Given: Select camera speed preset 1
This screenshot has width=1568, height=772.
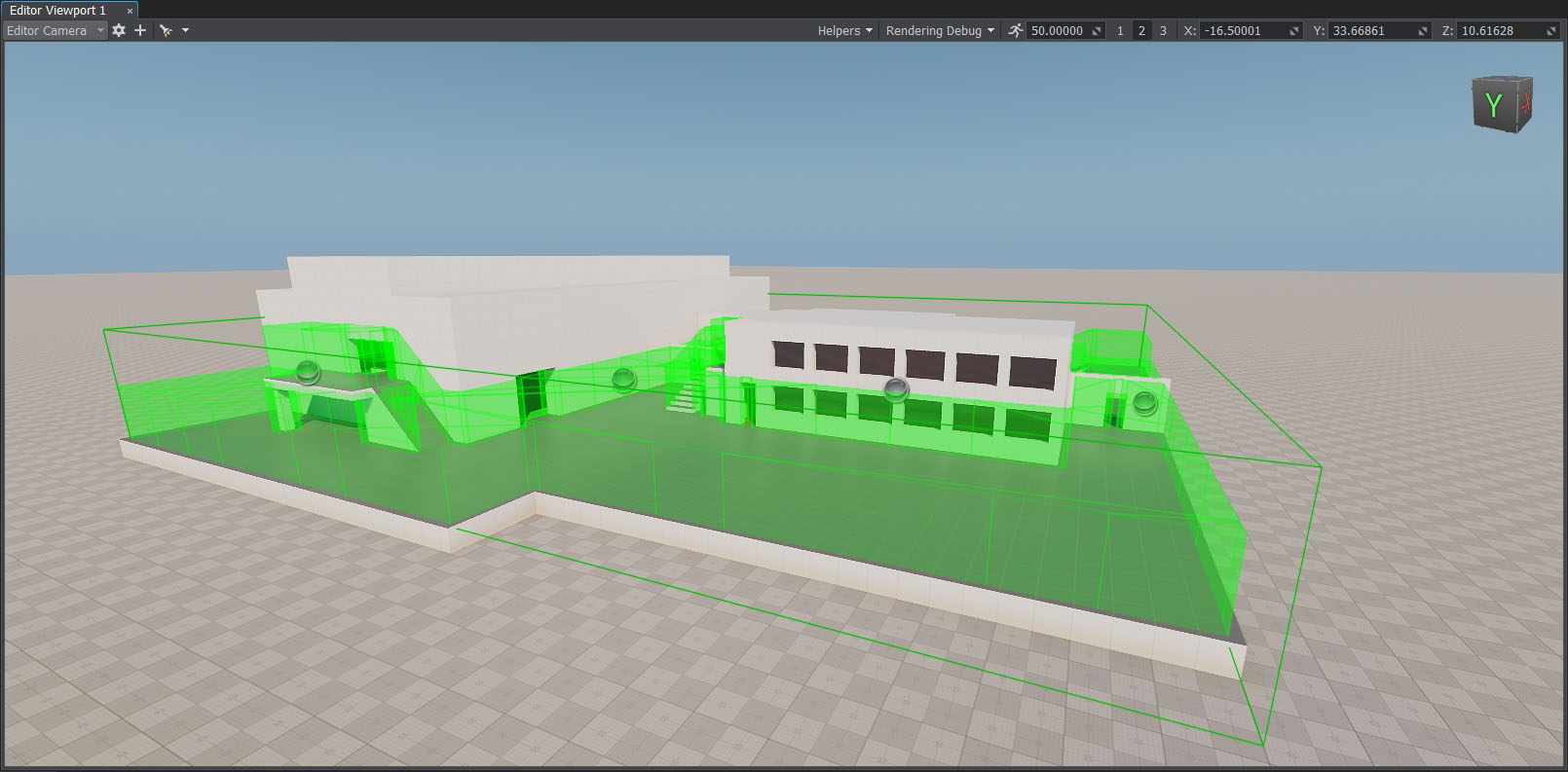Looking at the screenshot, I should tap(1120, 31).
